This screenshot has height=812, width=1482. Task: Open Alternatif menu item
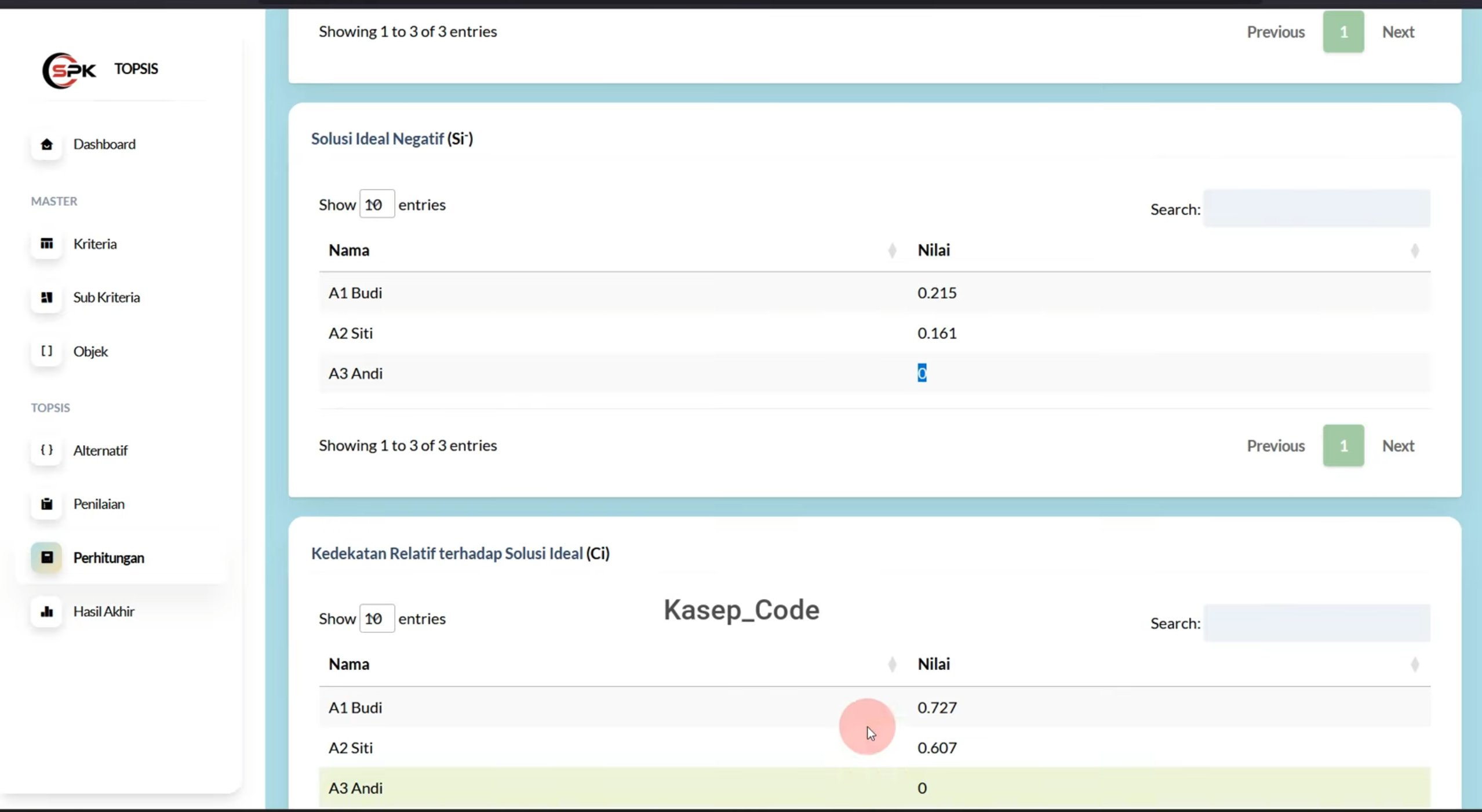[x=100, y=450]
